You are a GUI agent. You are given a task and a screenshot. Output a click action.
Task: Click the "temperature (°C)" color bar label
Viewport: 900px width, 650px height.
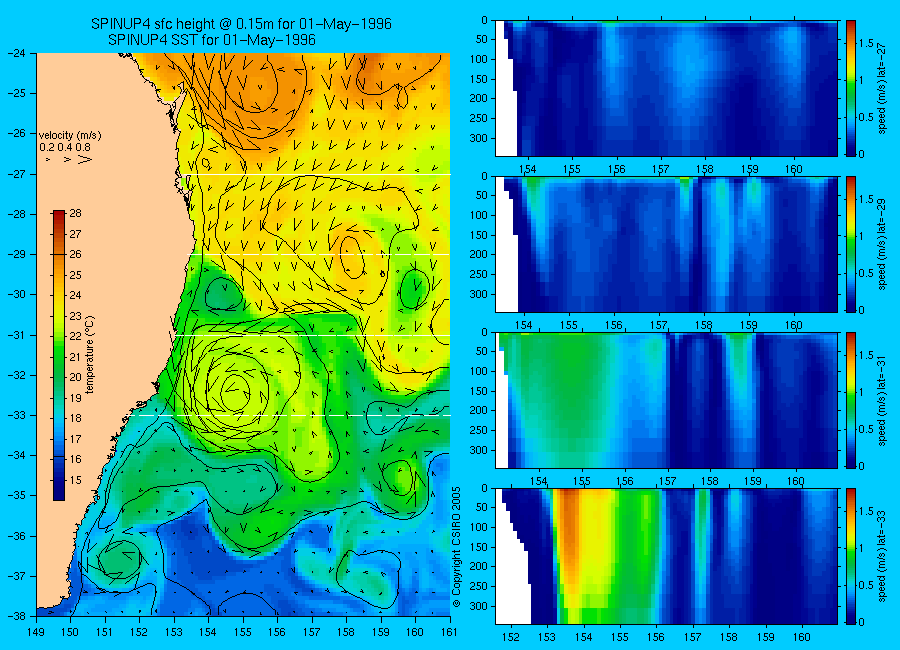click(x=90, y=355)
